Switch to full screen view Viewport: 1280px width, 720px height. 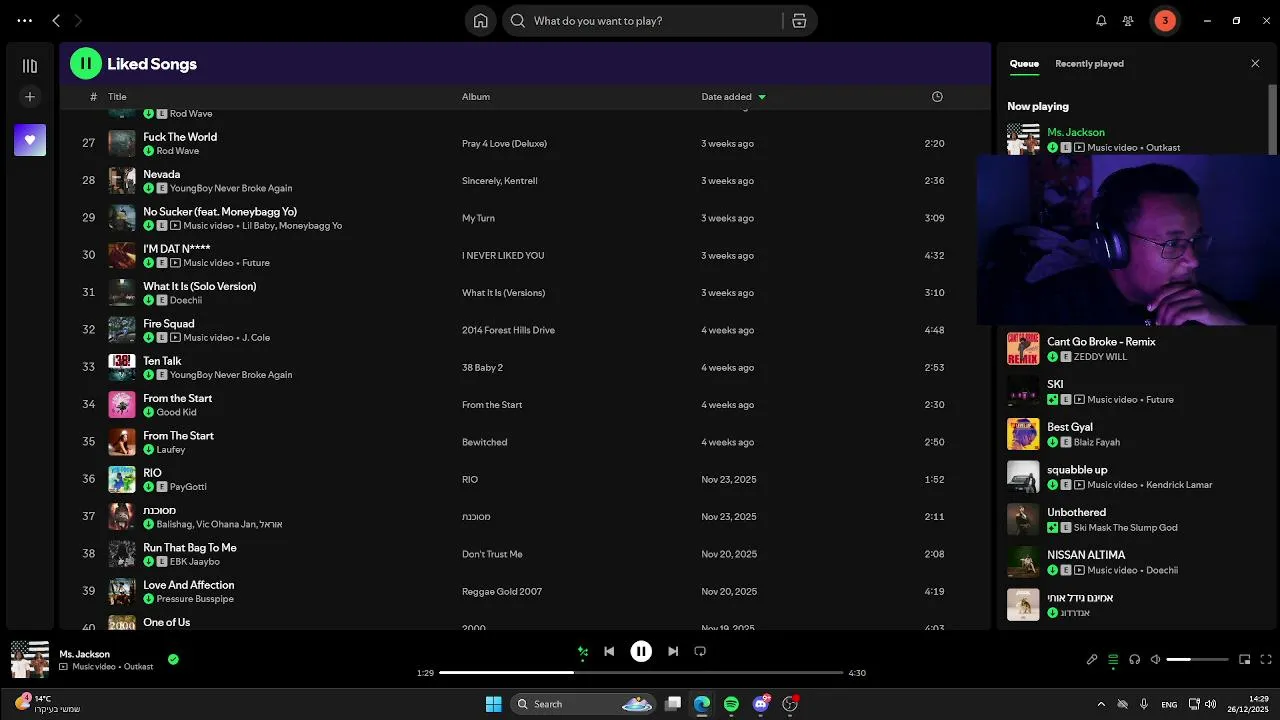click(x=1266, y=659)
